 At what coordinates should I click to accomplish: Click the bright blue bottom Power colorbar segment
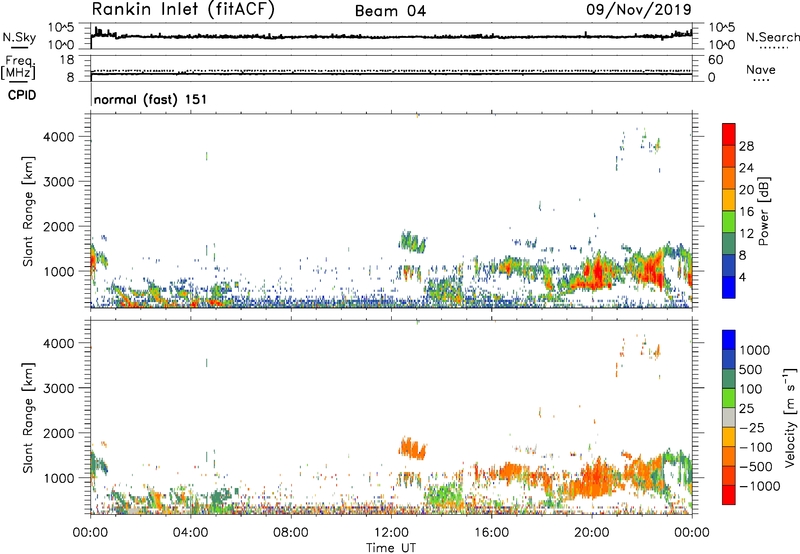click(x=729, y=287)
